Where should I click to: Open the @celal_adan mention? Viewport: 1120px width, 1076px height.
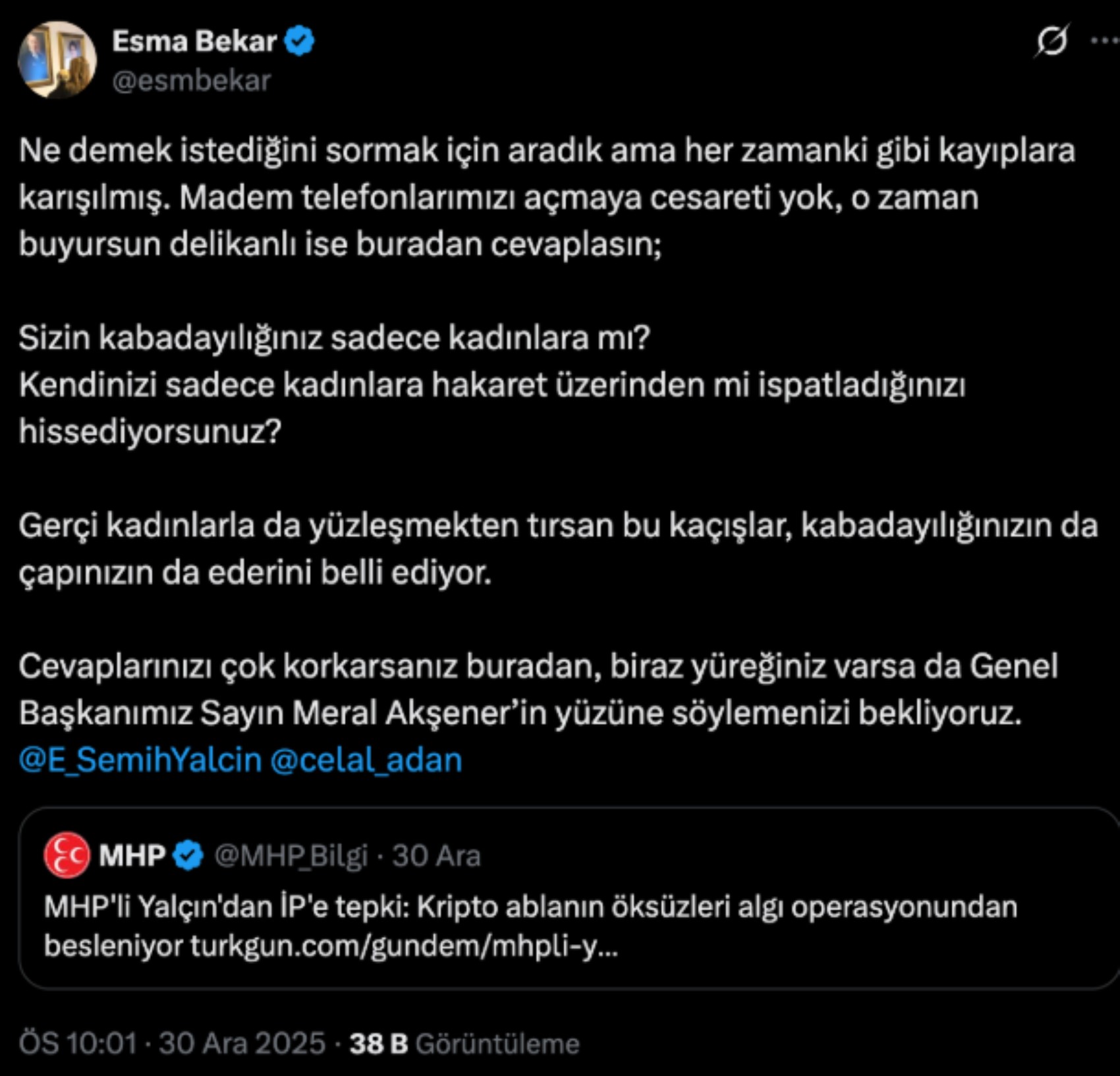(366, 760)
